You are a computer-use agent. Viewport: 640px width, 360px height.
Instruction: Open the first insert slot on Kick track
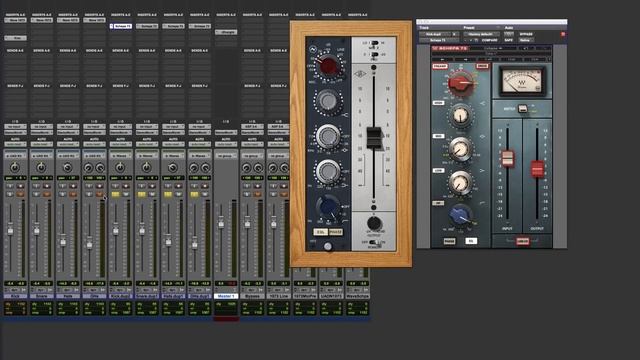coord(15,20)
